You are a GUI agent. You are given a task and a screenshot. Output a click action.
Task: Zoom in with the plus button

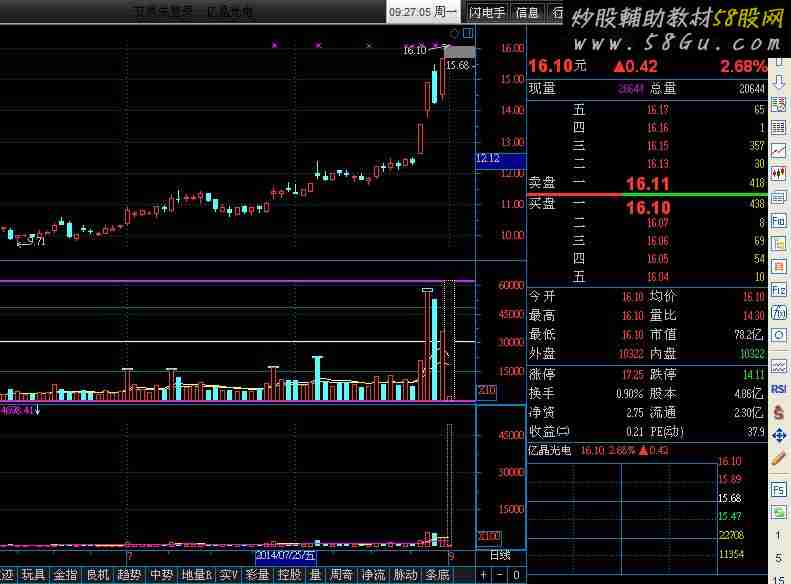[484, 575]
